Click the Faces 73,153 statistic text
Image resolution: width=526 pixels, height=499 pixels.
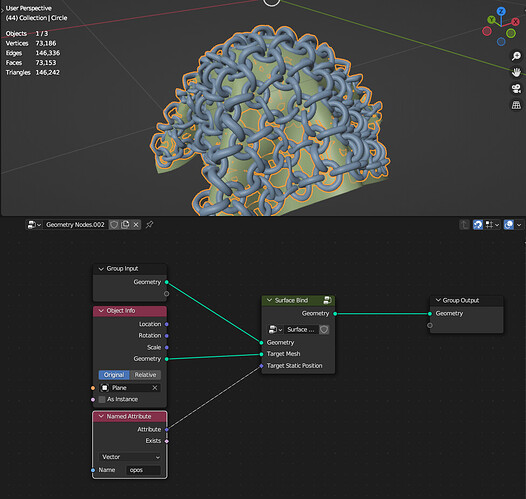31,63
